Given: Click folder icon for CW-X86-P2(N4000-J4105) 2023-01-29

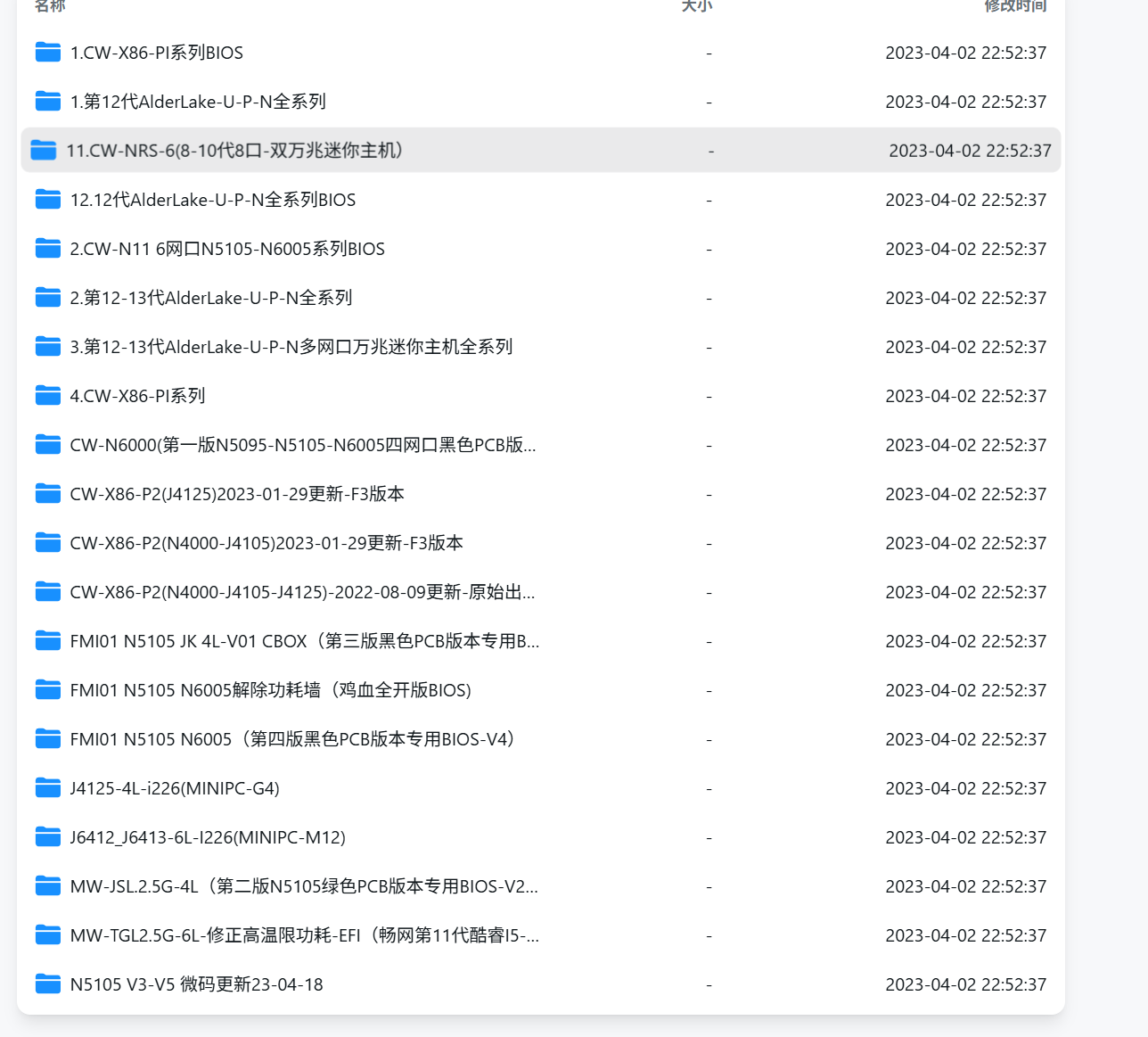Looking at the screenshot, I should click(48, 543).
